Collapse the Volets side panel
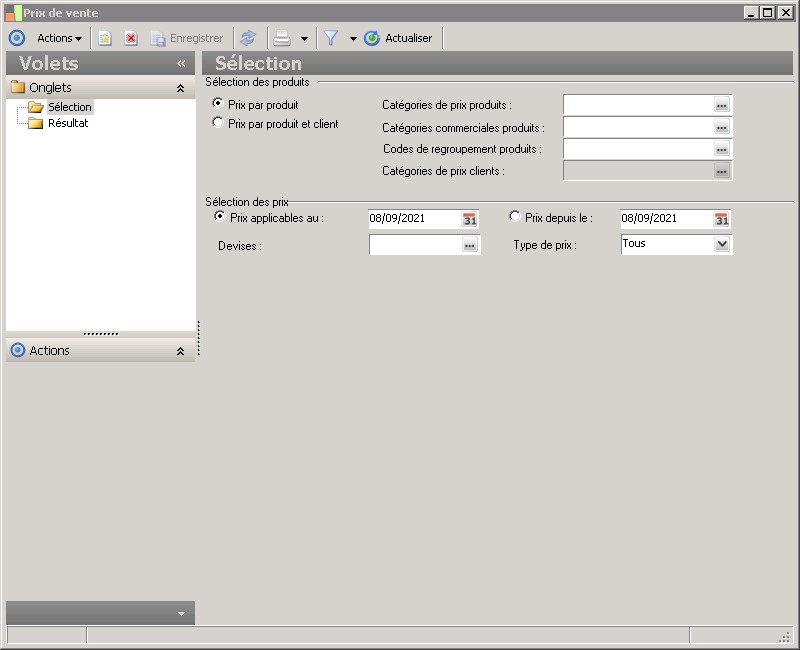 [x=181, y=63]
